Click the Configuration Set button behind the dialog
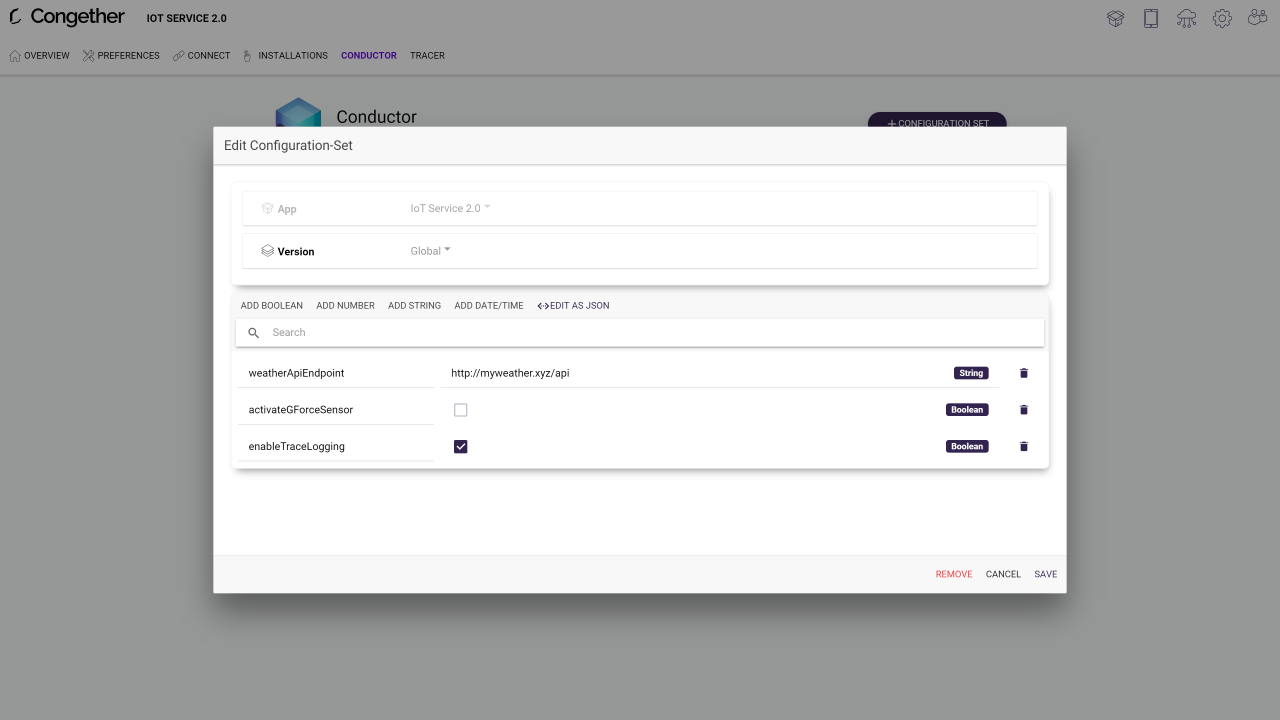 coord(937,120)
